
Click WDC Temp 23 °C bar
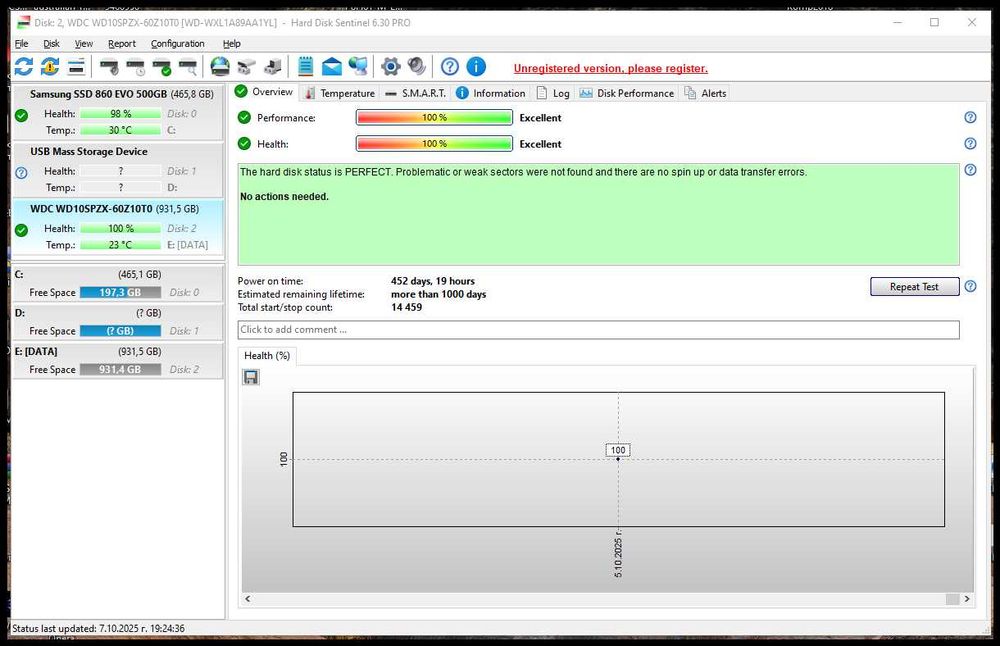pos(121,245)
